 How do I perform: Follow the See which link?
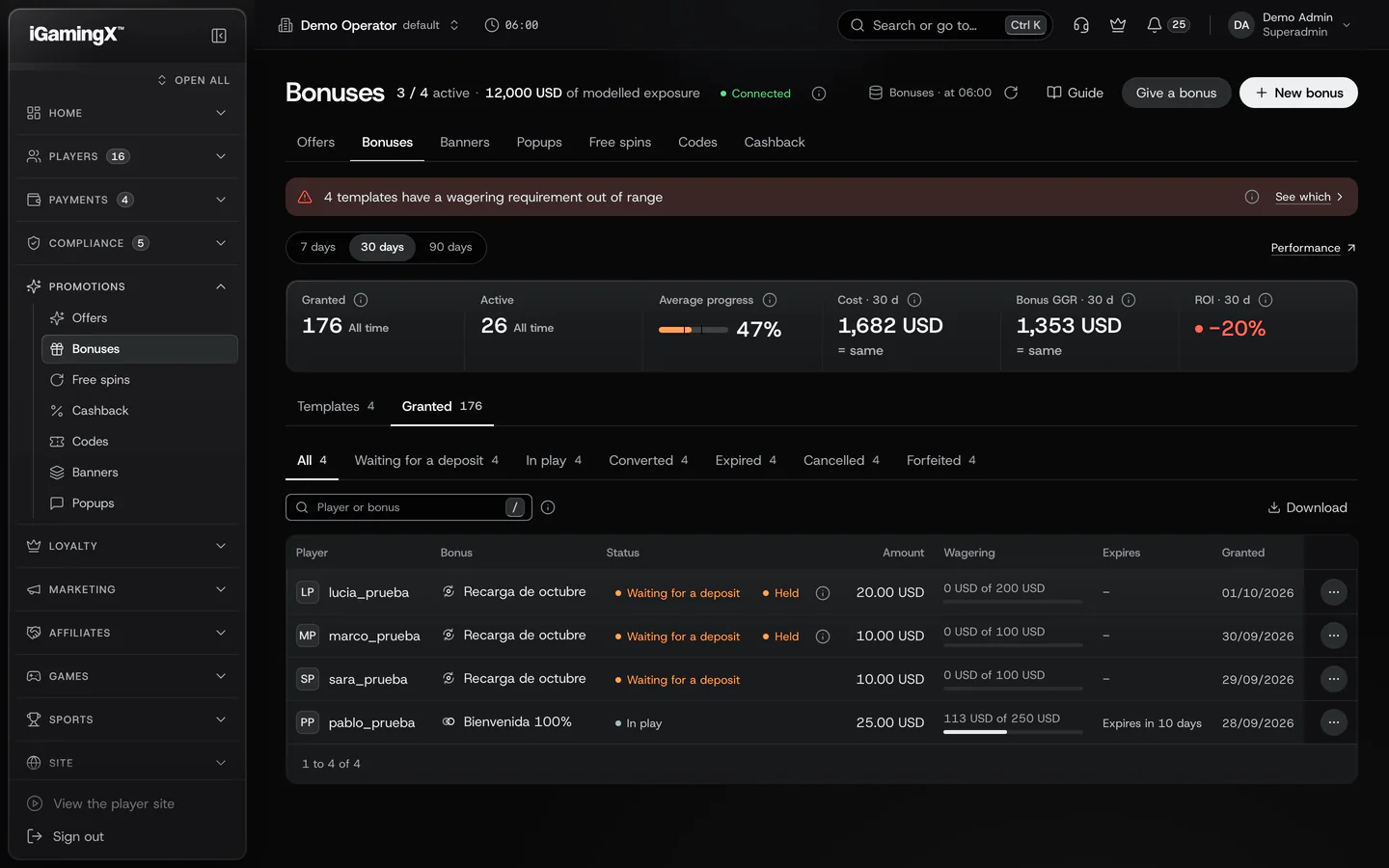pos(1309,197)
